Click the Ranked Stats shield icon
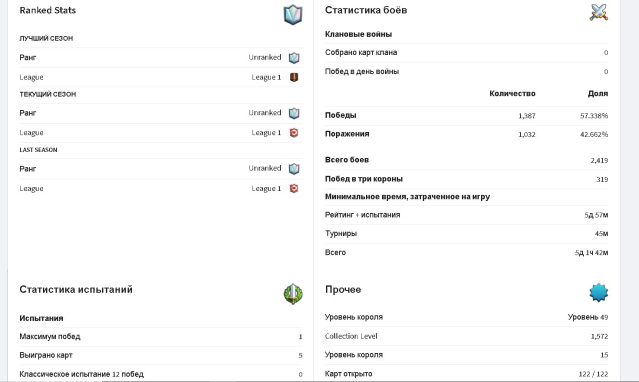Screen dimensions: 639x382 click(x=293, y=15)
